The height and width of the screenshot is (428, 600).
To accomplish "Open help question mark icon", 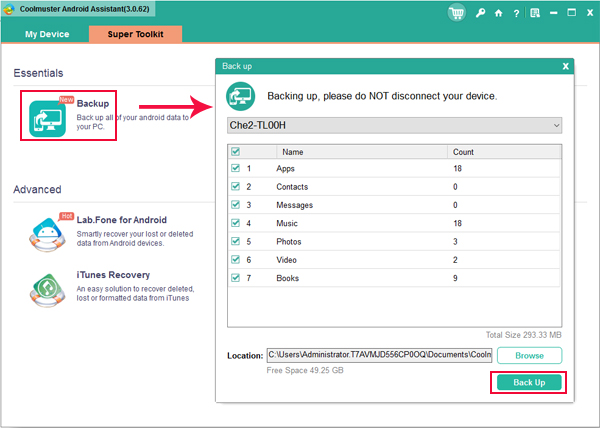I will click(516, 13).
